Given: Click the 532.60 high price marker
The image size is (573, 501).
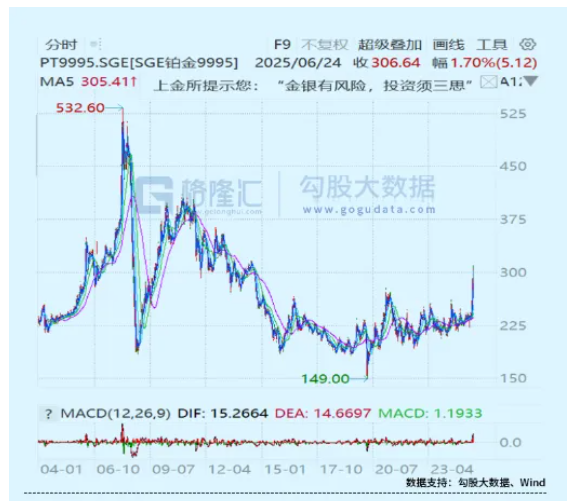Looking at the screenshot, I should click(80, 108).
